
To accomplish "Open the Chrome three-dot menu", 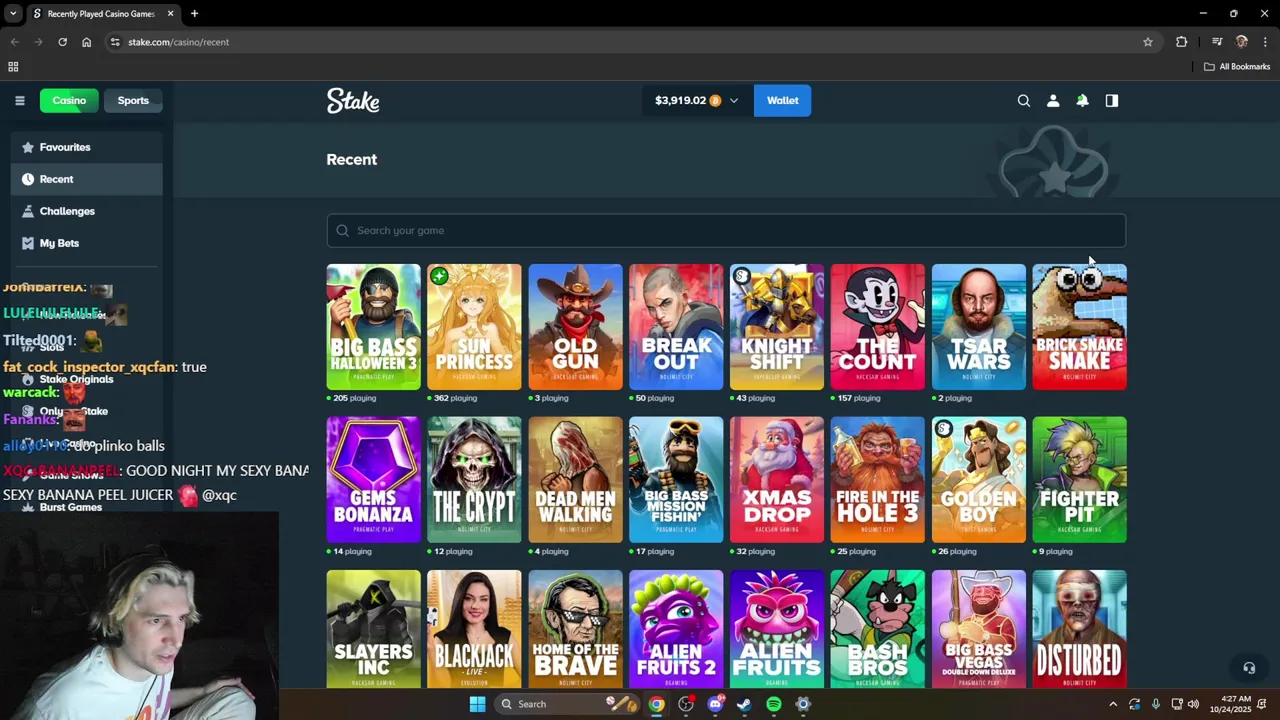I will (x=1265, y=42).
